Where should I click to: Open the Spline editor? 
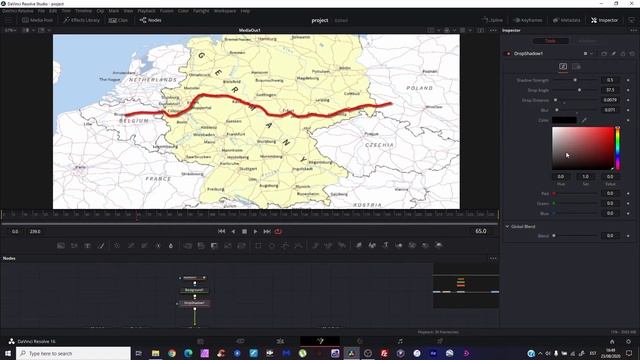click(x=492, y=20)
